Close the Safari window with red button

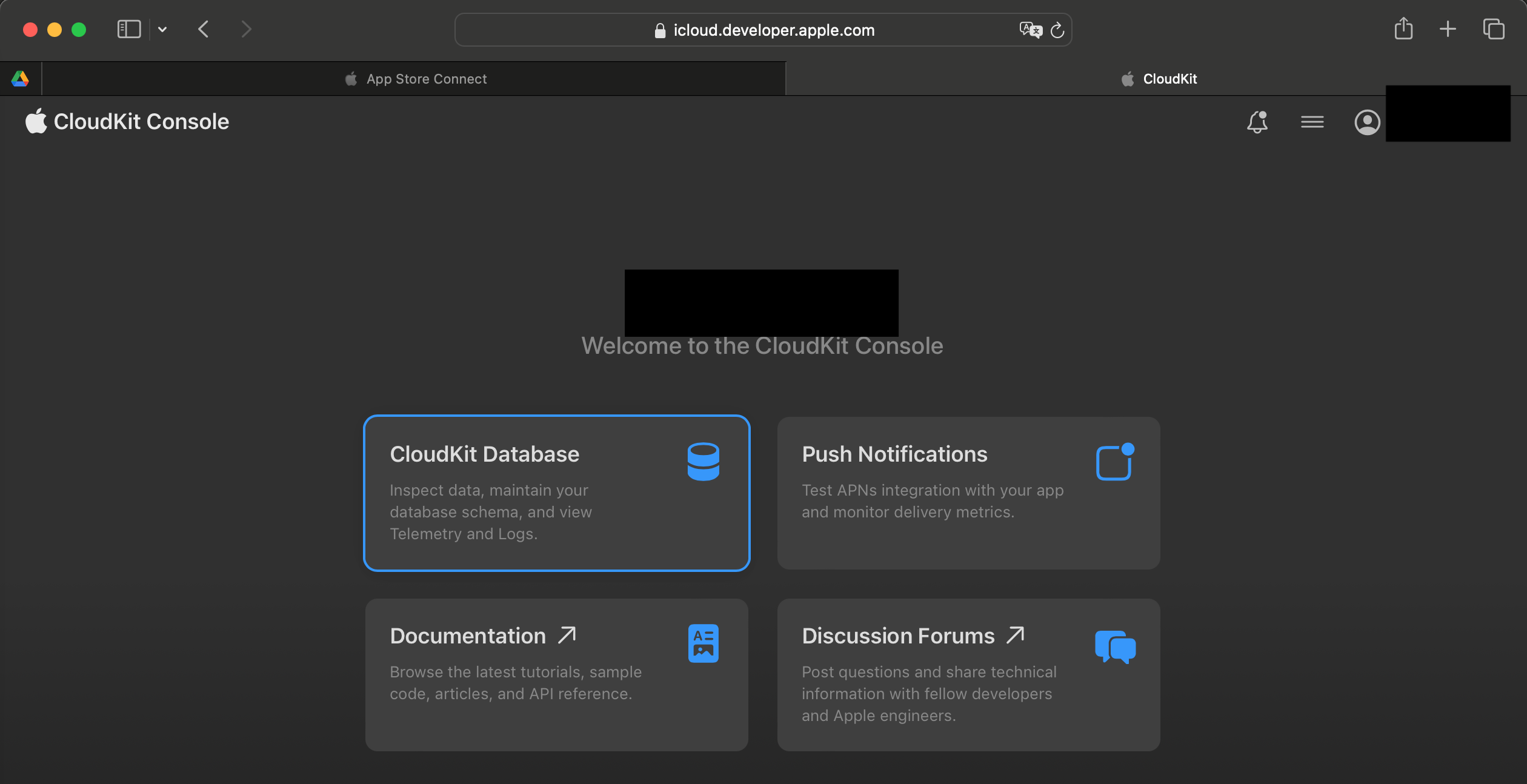tap(30, 30)
